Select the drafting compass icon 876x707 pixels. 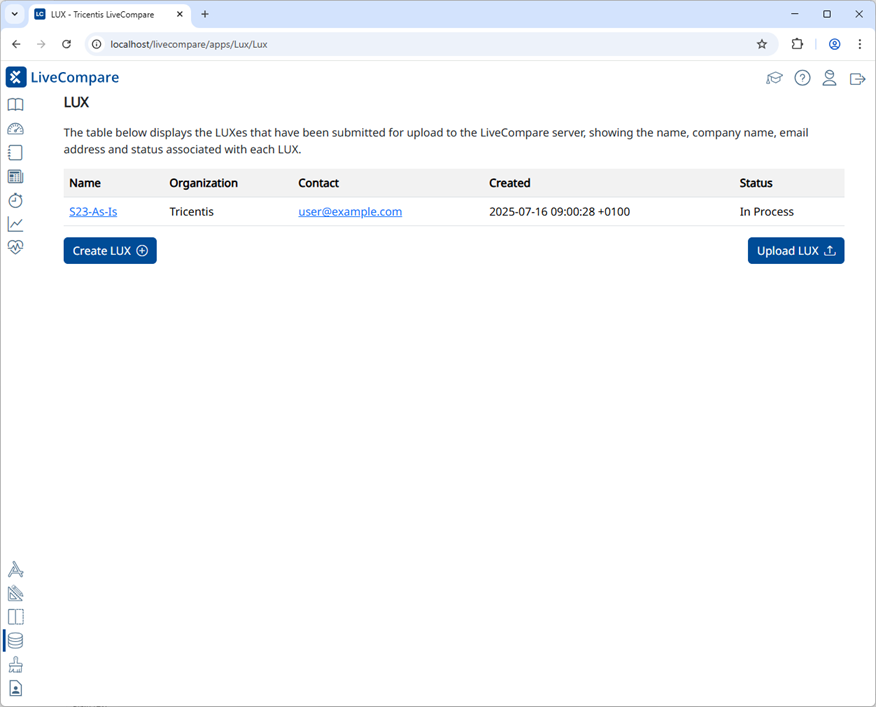tap(15, 570)
